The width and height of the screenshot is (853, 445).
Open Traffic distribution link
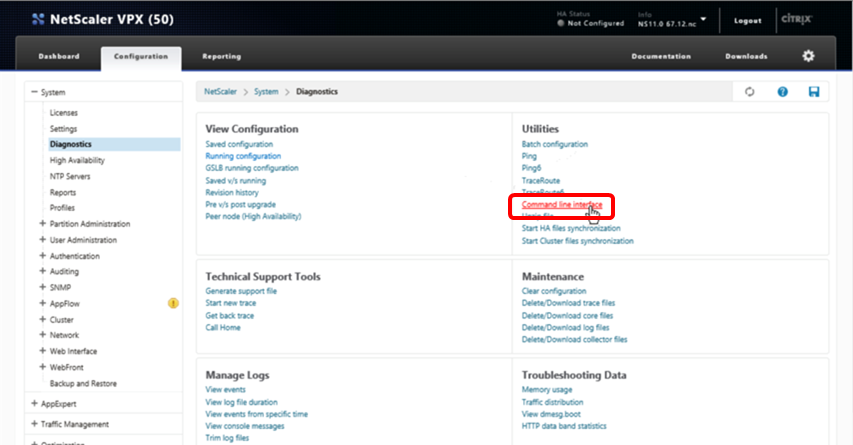pos(552,402)
